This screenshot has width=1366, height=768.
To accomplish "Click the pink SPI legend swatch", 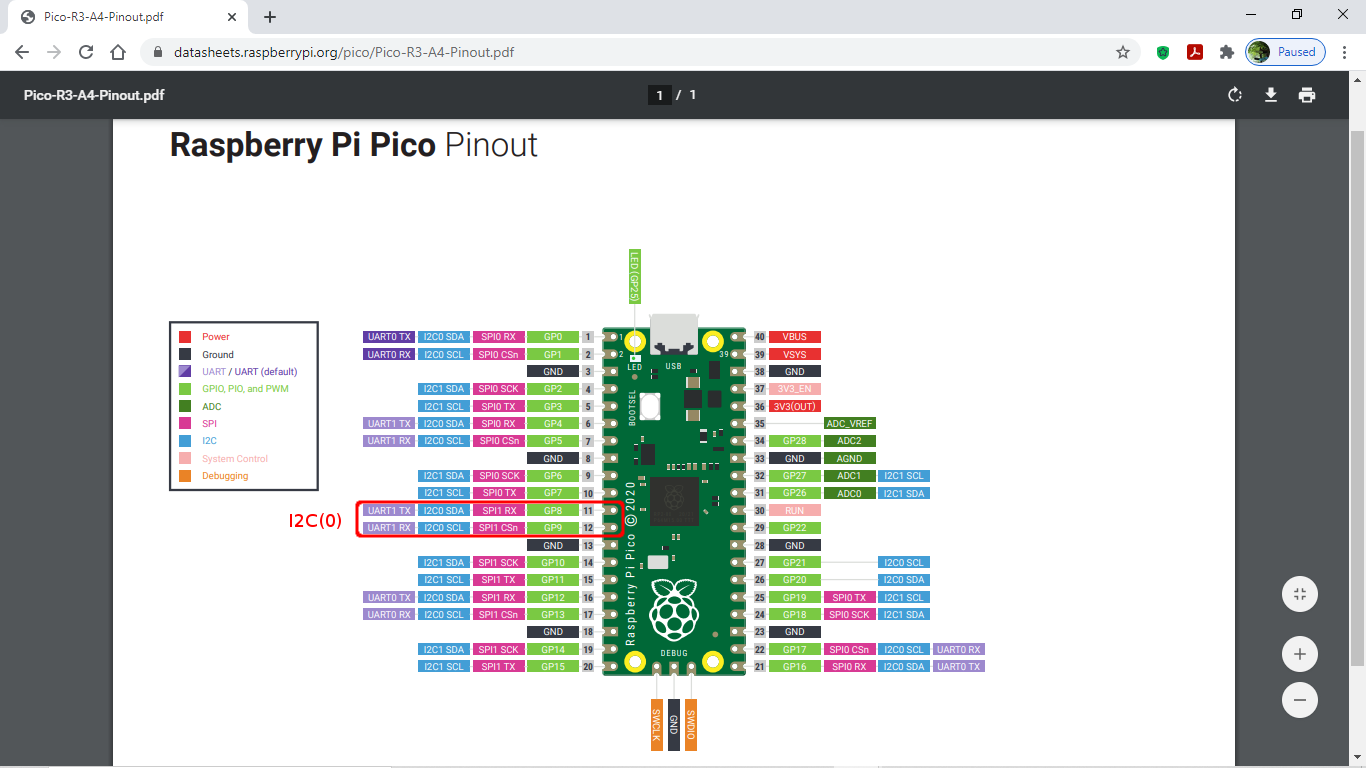I will click(185, 424).
